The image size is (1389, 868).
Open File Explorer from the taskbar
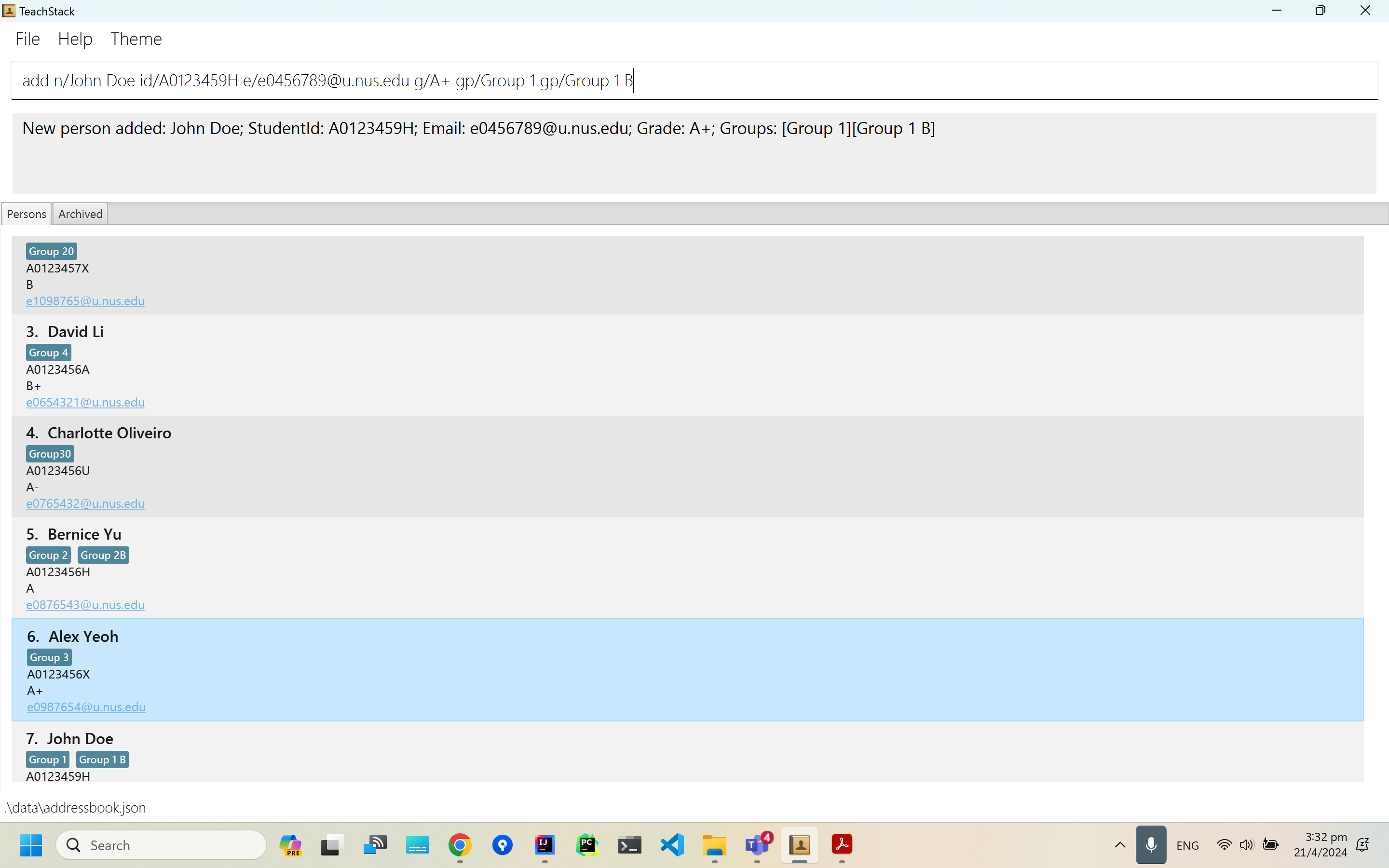[715, 844]
